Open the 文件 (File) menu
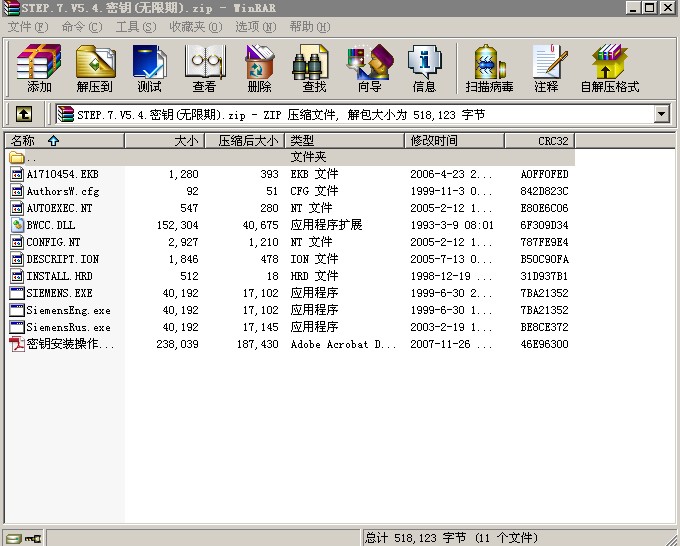Viewport: 680px width, 546px height. click(x=27, y=27)
